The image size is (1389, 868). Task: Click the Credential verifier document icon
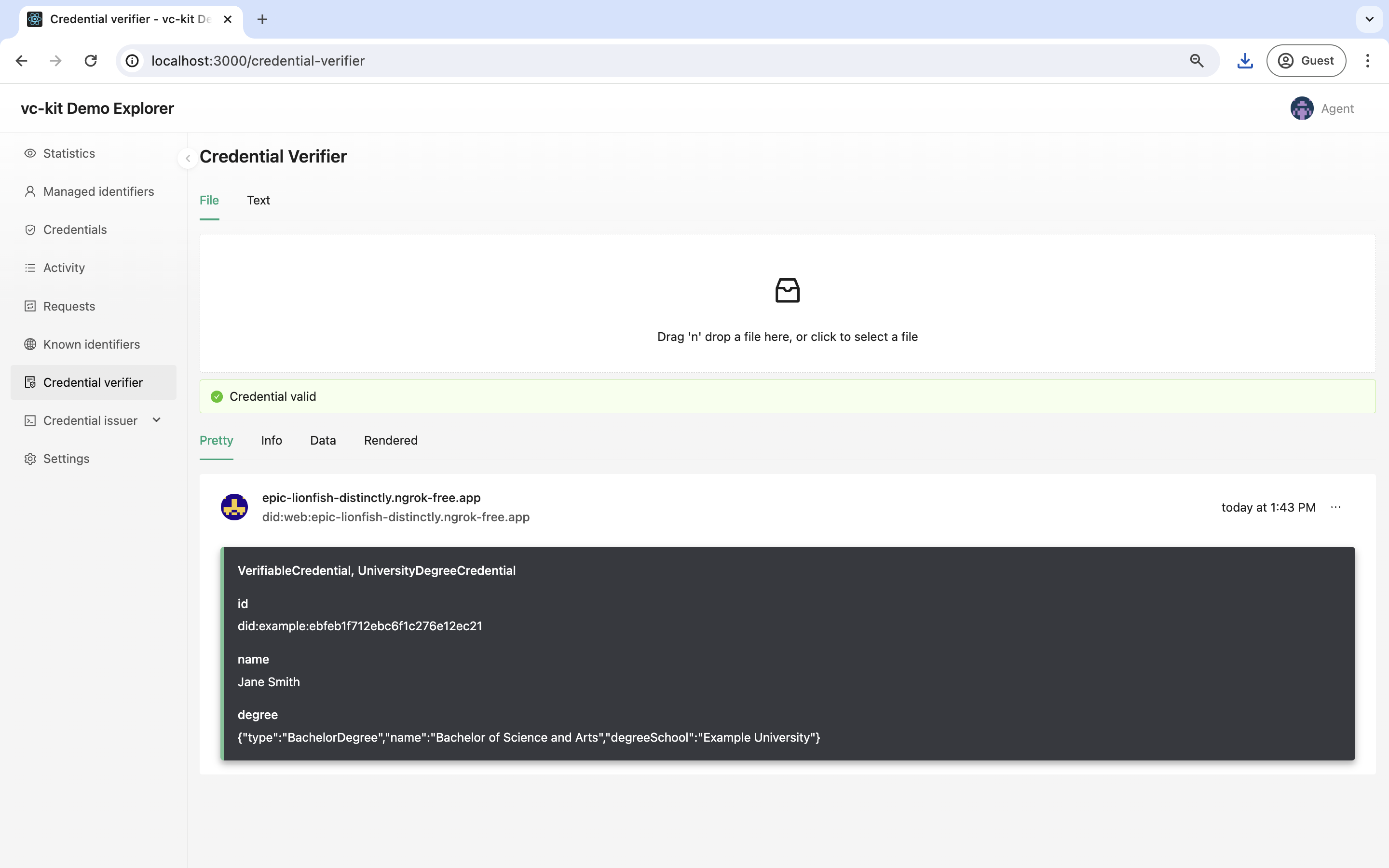30,382
